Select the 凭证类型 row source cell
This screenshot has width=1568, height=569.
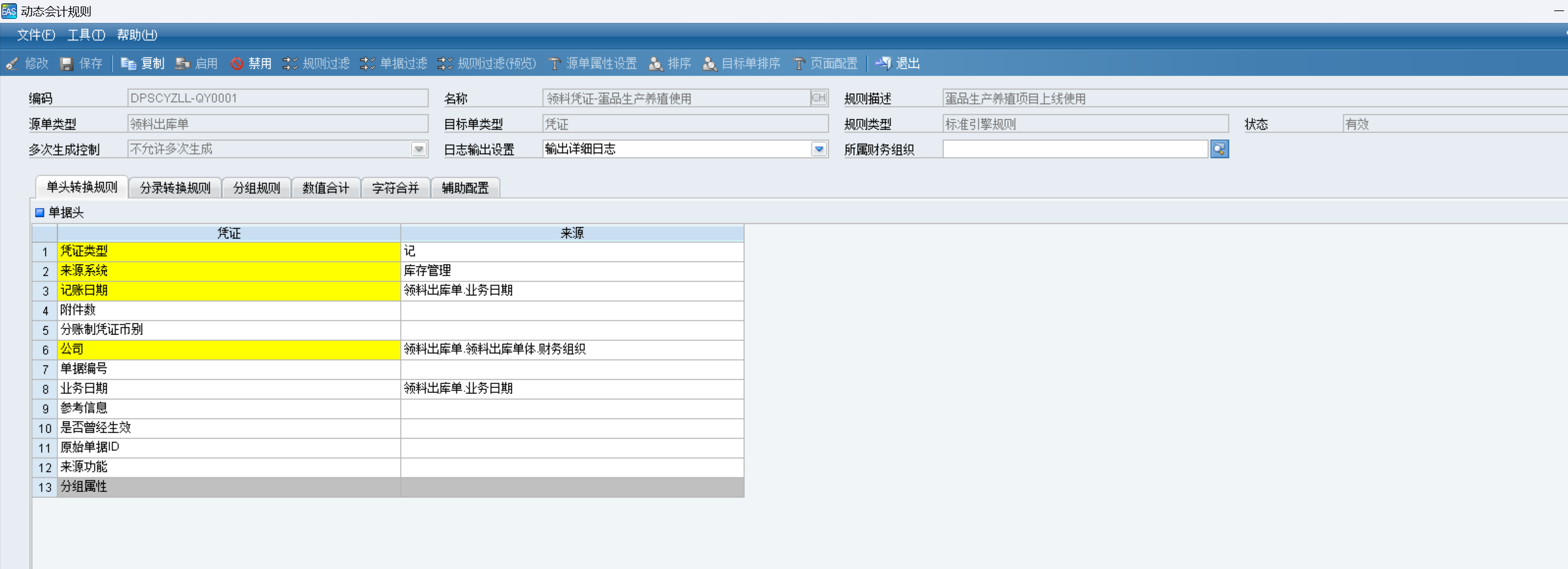(x=571, y=251)
